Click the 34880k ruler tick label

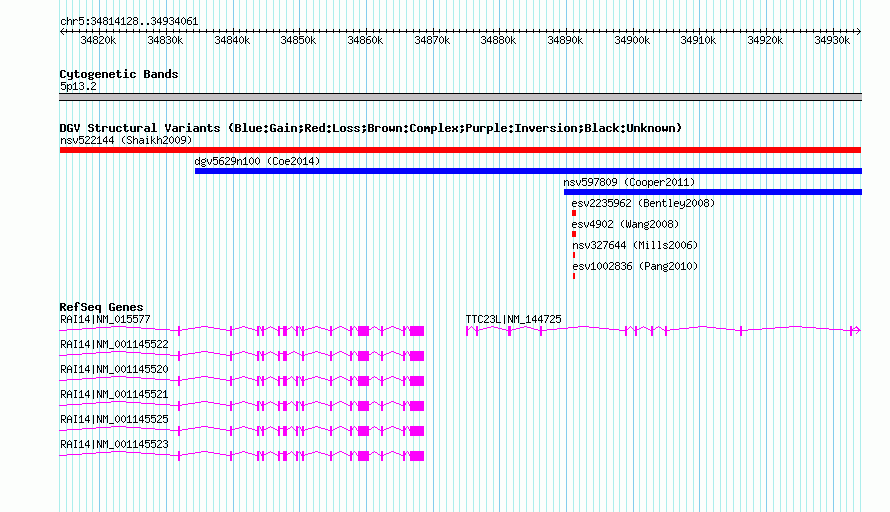[x=498, y=40]
